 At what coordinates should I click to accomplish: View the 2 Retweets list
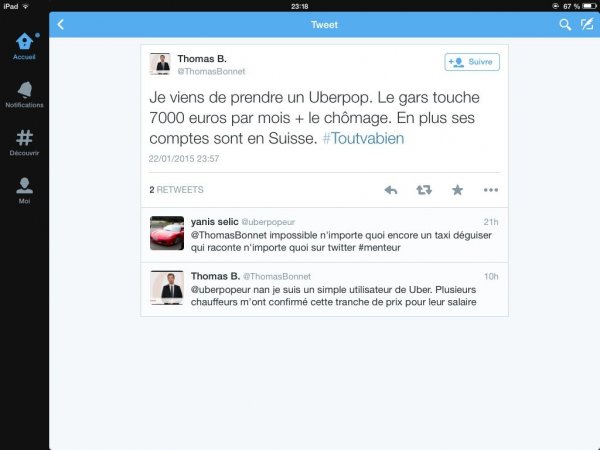(x=176, y=190)
